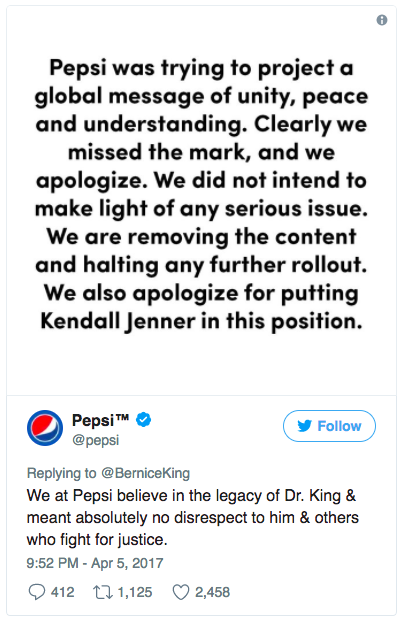The height and width of the screenshot is (623, 402).
Task: Open the Pepsi apology statement image
Action: tap(201, 201)
